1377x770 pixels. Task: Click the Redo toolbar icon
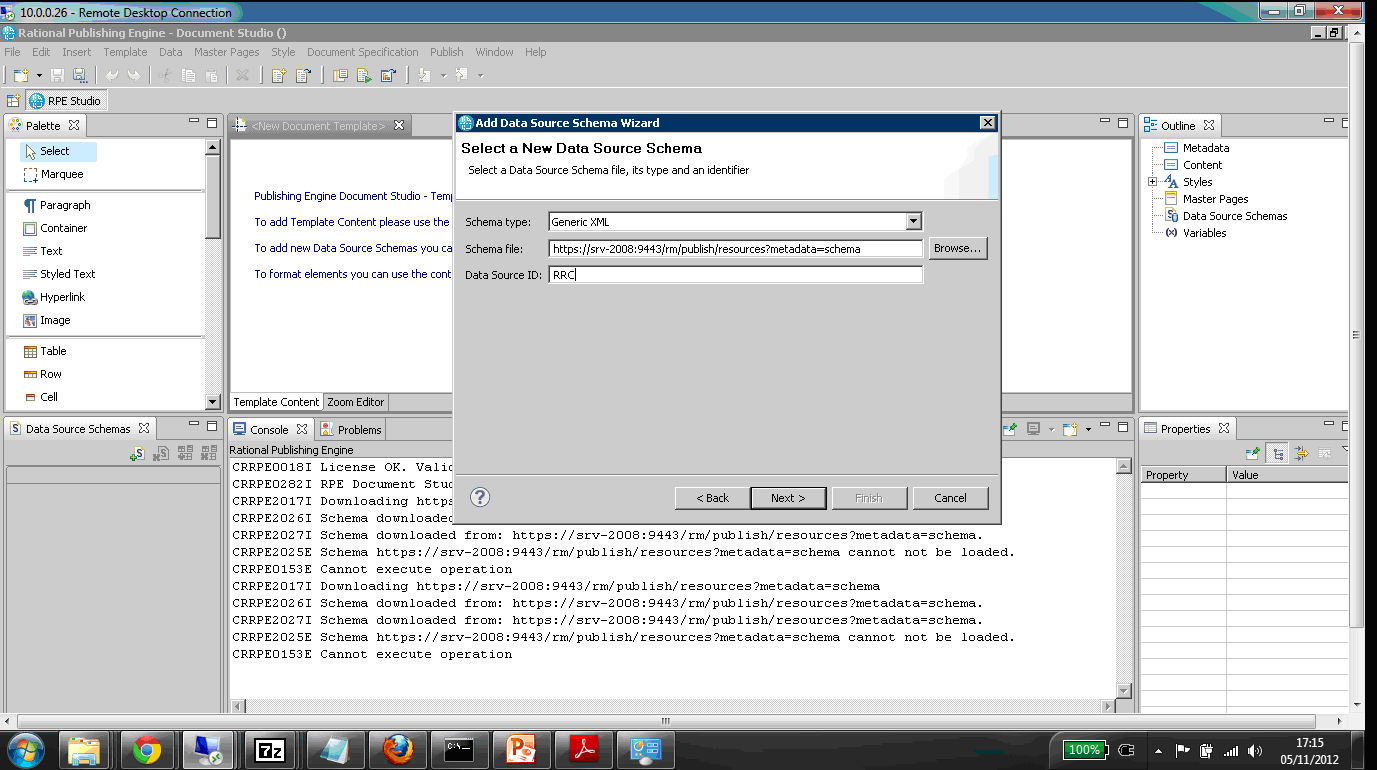[134, 75]
